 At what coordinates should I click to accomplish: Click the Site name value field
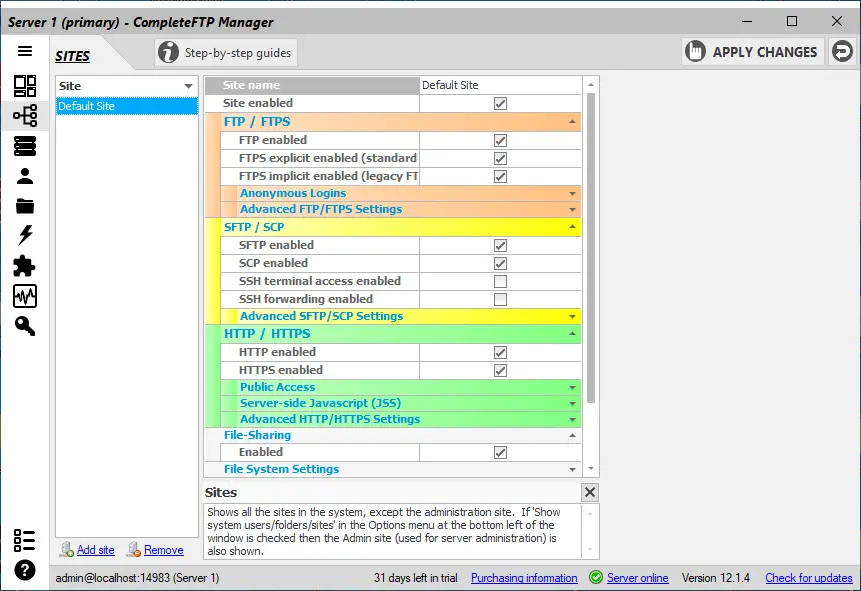point(500,85)
